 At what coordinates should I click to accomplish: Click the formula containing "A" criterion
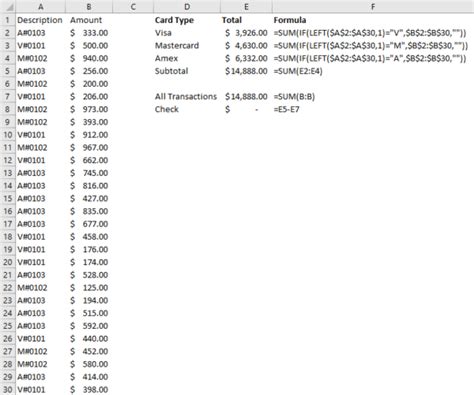point(370,58)
